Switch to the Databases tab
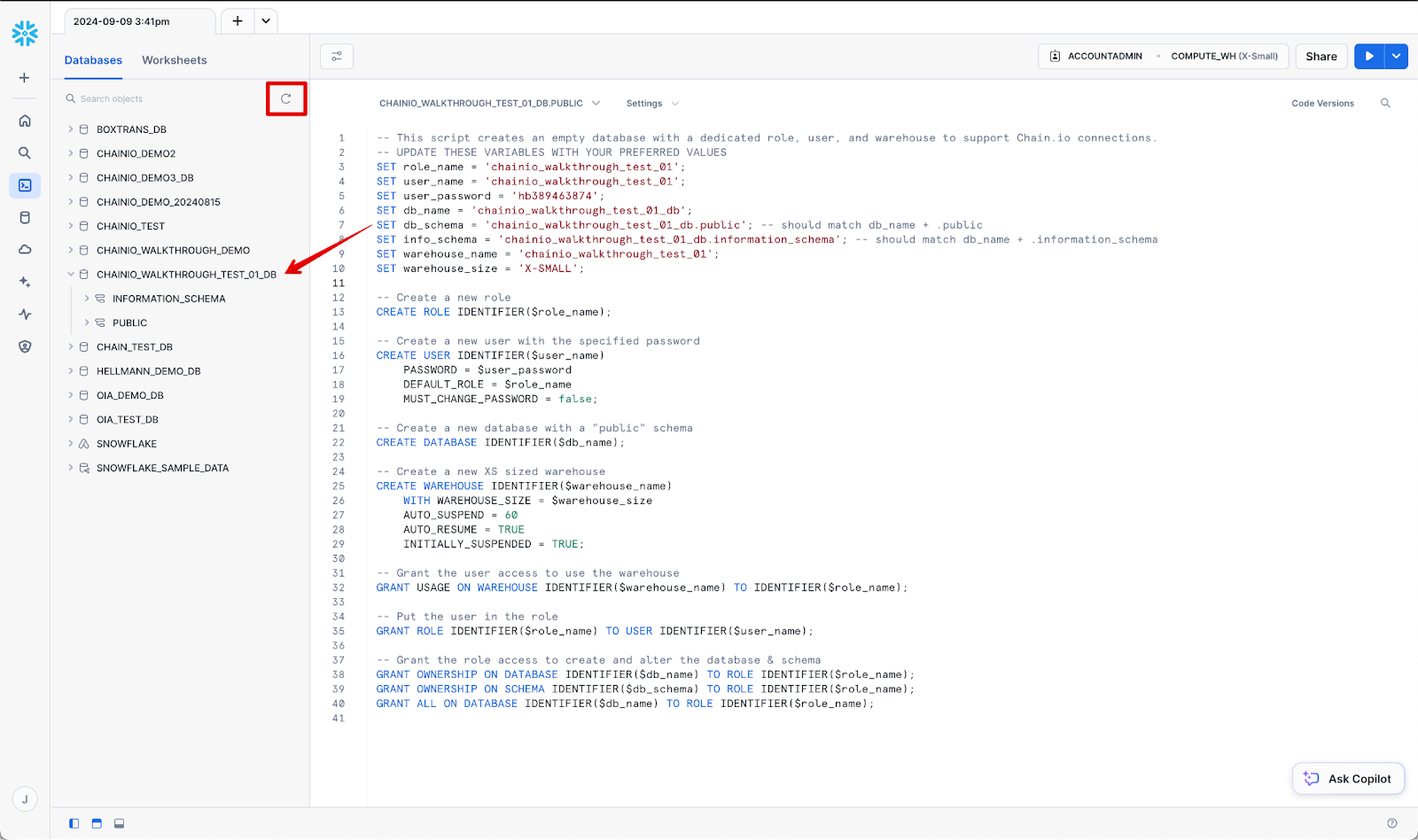The height and width of the screenshot is (840, 1418). pyautogui.click(x=93, y=60)
